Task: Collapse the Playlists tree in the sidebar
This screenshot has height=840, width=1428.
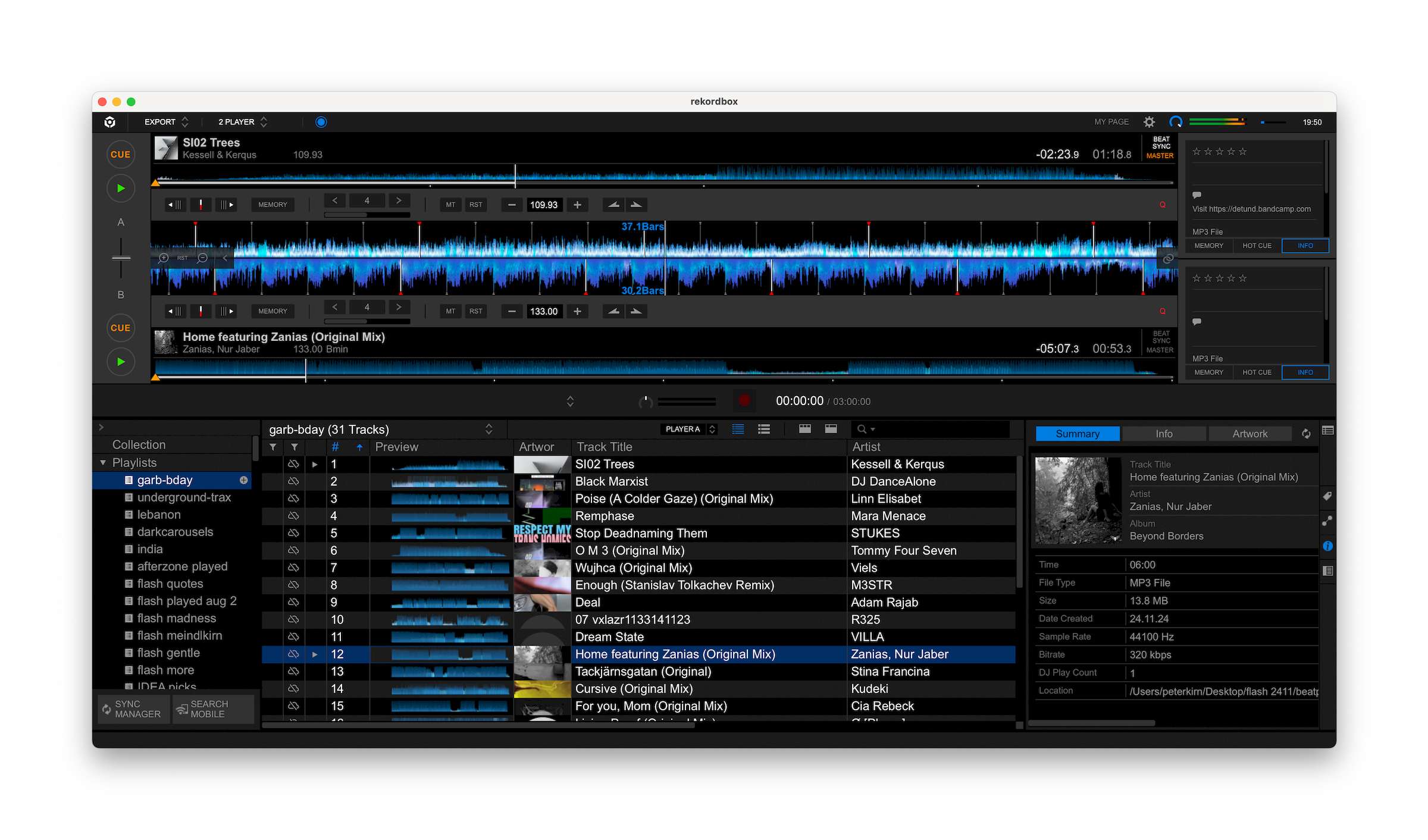Action: point(103,462)
